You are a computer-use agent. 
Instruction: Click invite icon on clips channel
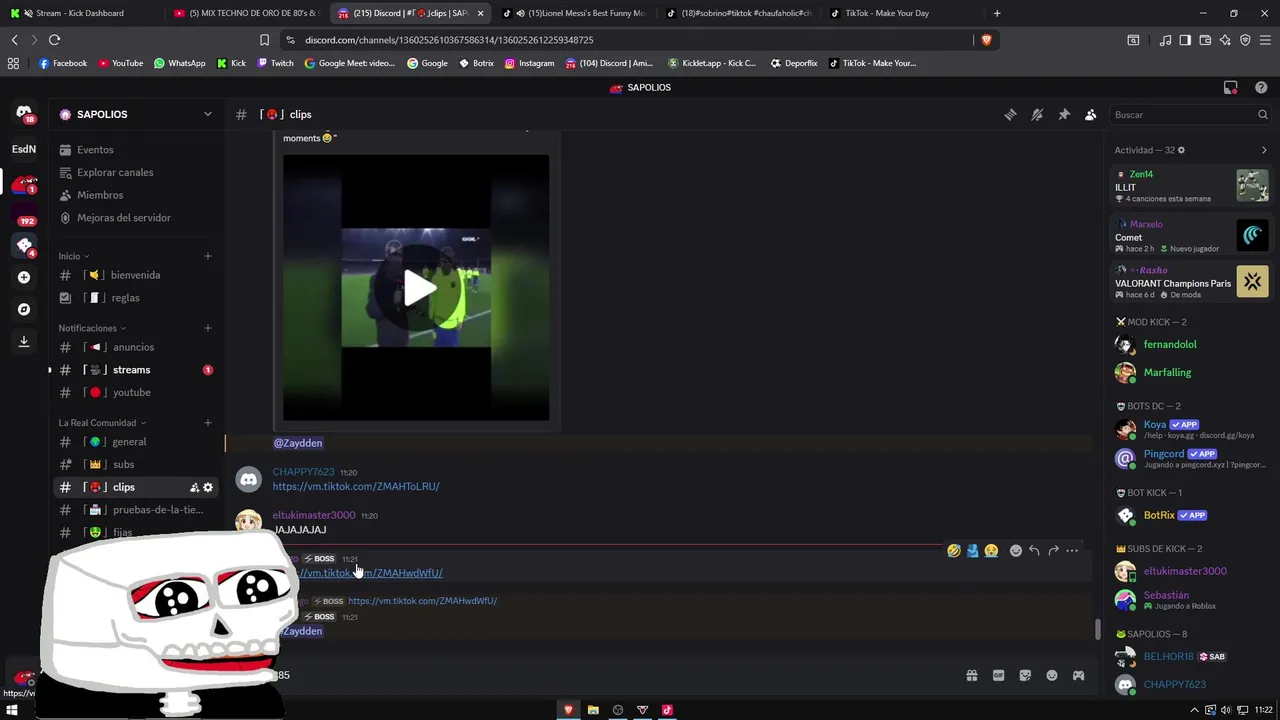[194, 488]
